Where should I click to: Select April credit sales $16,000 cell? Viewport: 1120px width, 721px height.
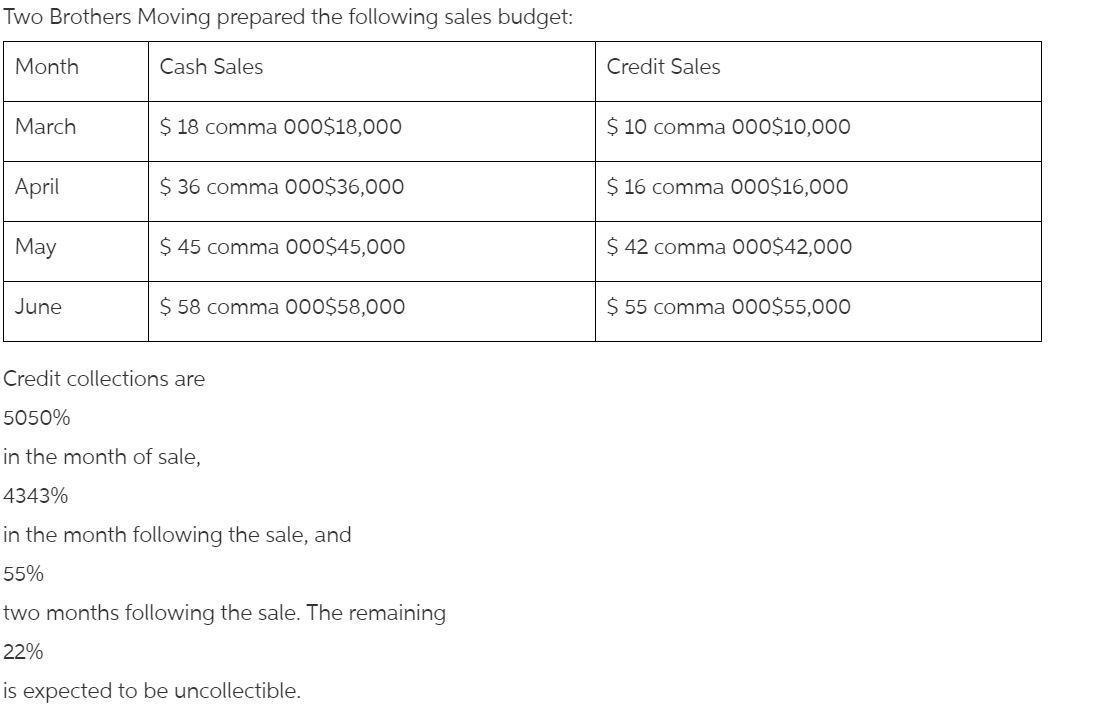[x=818, y=192]
